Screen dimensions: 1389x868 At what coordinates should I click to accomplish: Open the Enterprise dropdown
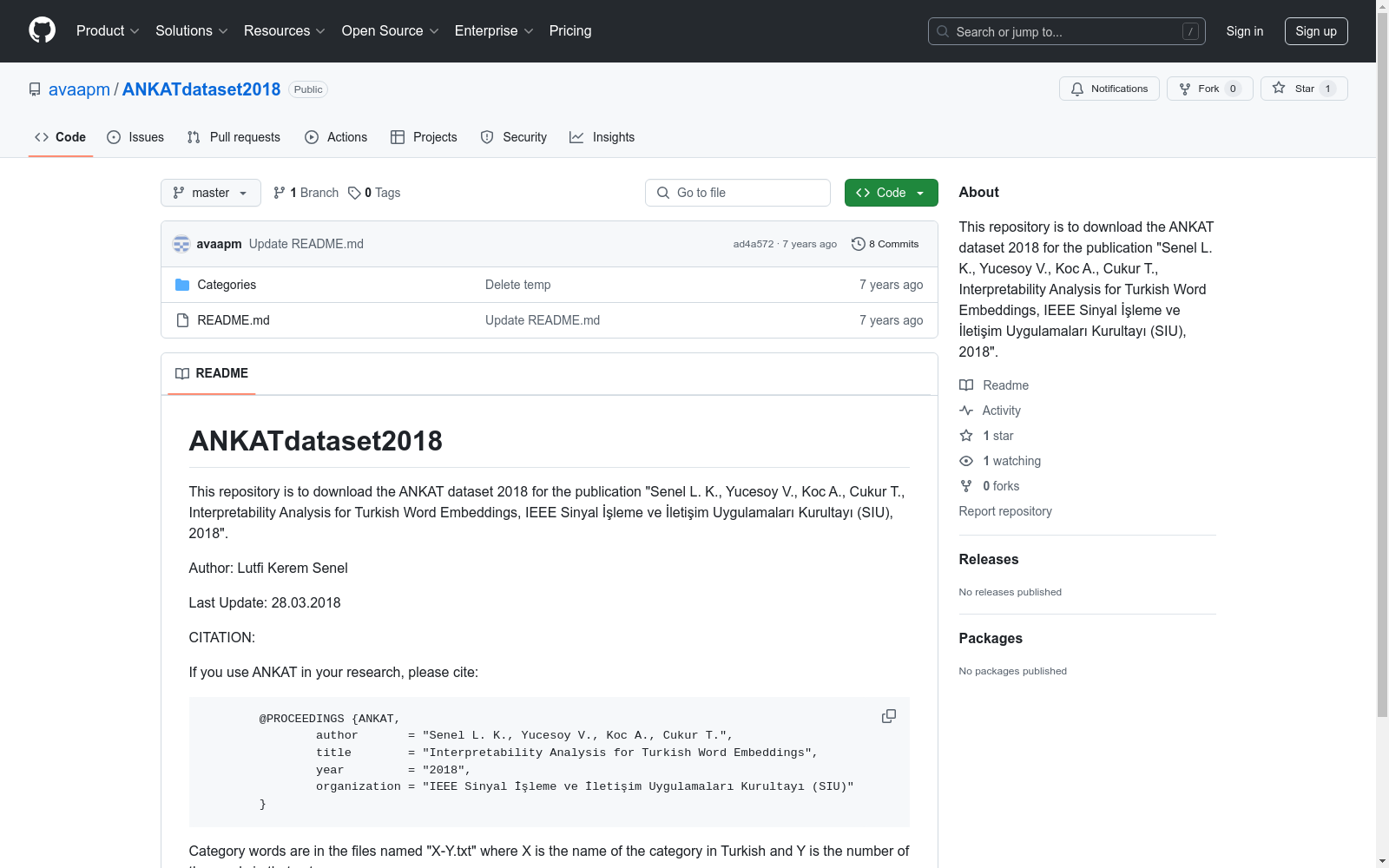click(x=494, y=30)
